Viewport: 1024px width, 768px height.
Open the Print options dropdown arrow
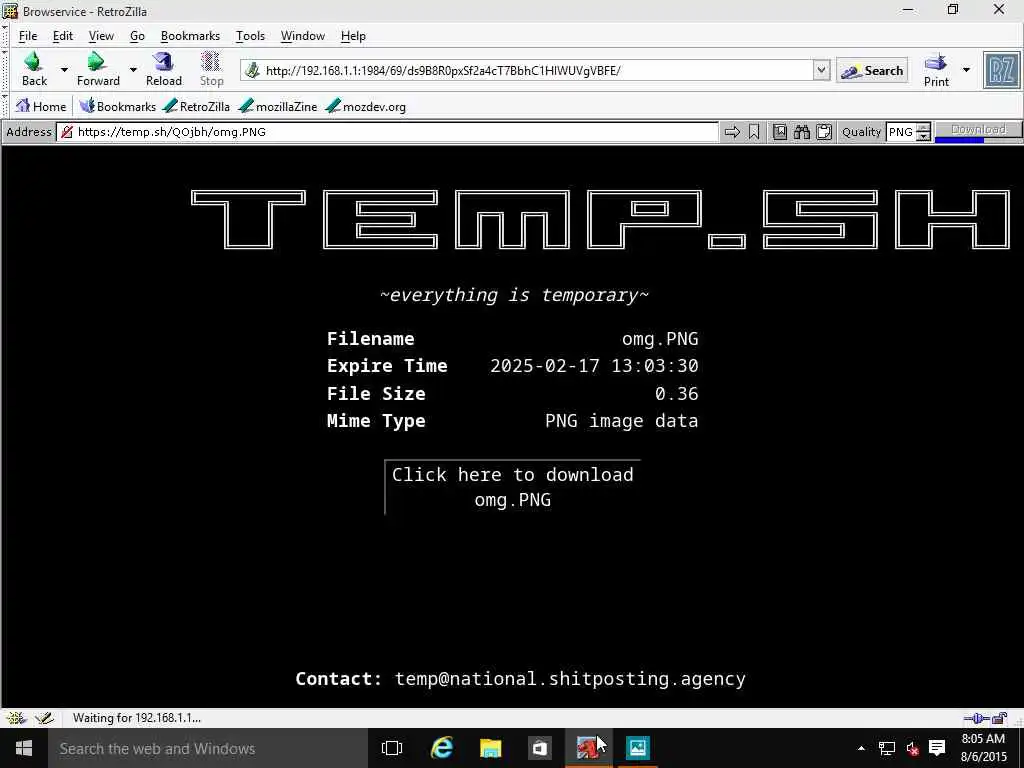[x=966, y=70]
